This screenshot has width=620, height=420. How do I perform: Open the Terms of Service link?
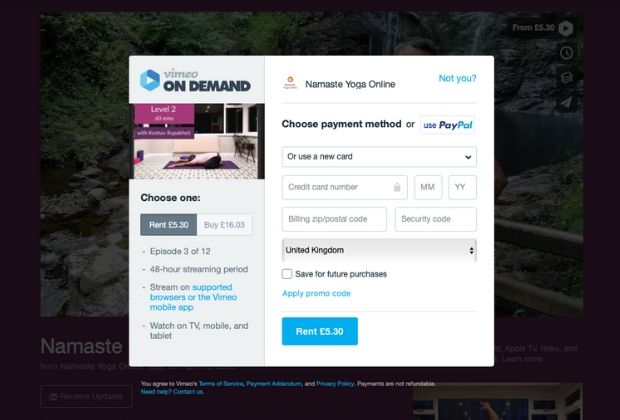[221, 384]
